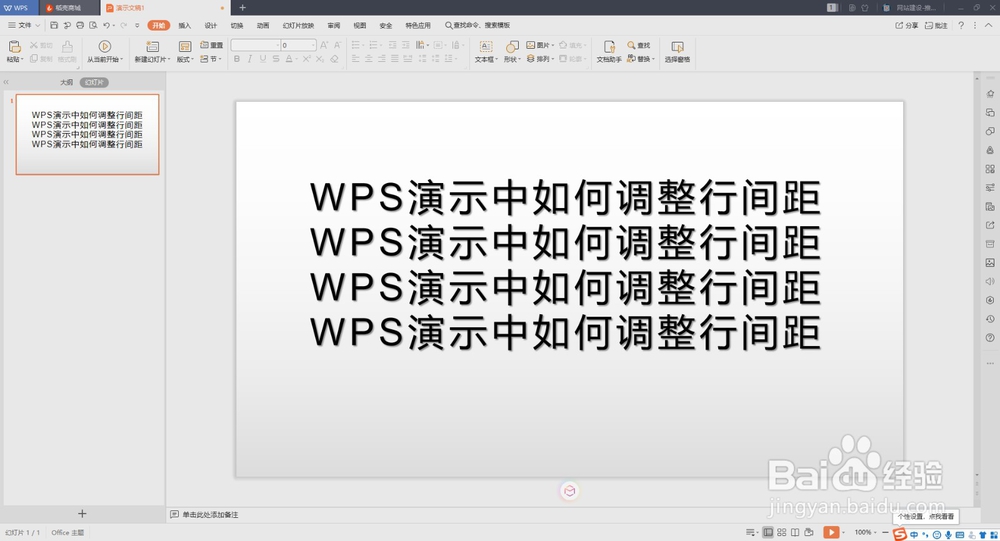The width and height of the screenshot is (1000, 541).
Task: Switch to Slide Sorter view in the status bar
Action: point(781,532)
